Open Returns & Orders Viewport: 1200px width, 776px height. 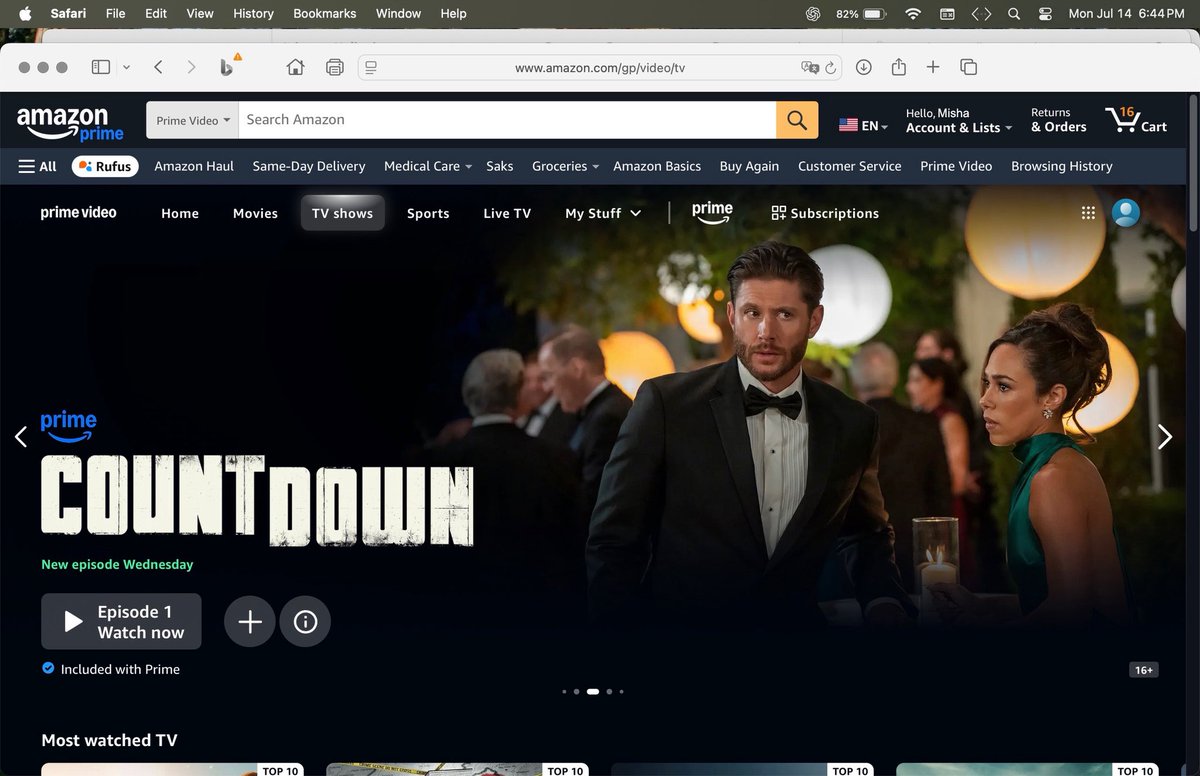pyautogui.click(x=1059, y=120)
